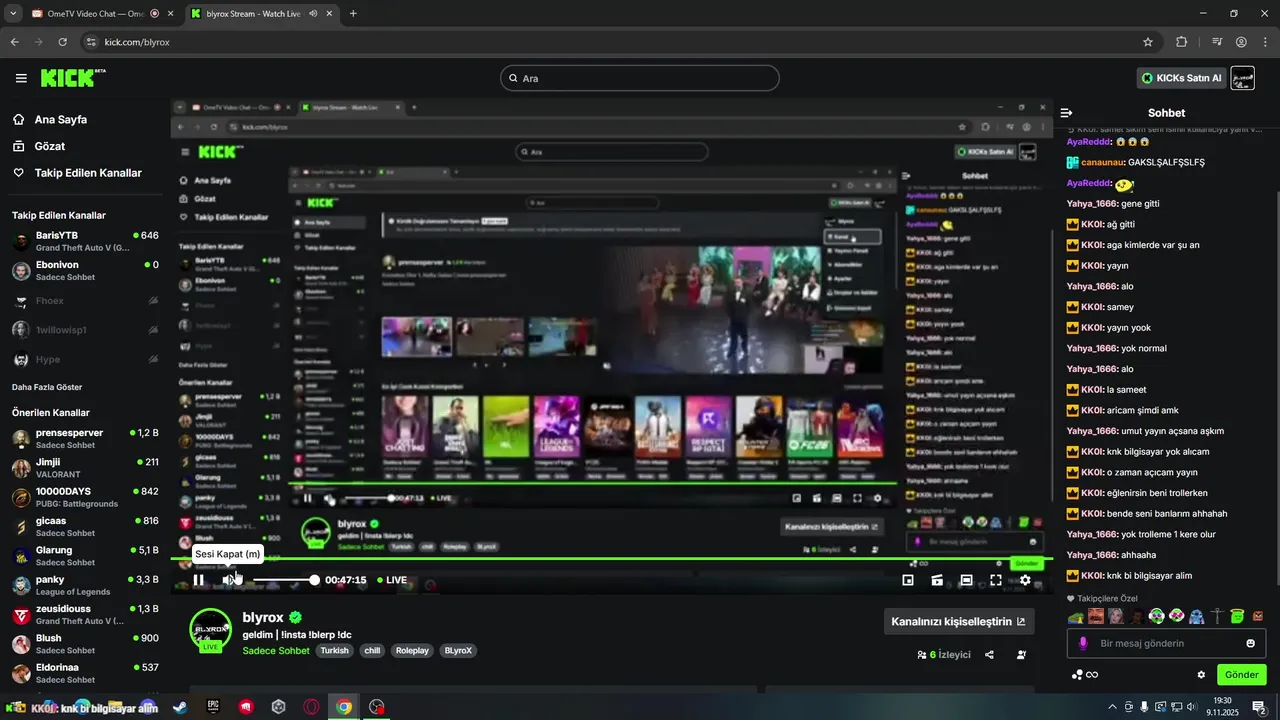Select the BLyroX tag
Image resolution: width=1280 pixels, height=720 pixels.
click(458, 650)
